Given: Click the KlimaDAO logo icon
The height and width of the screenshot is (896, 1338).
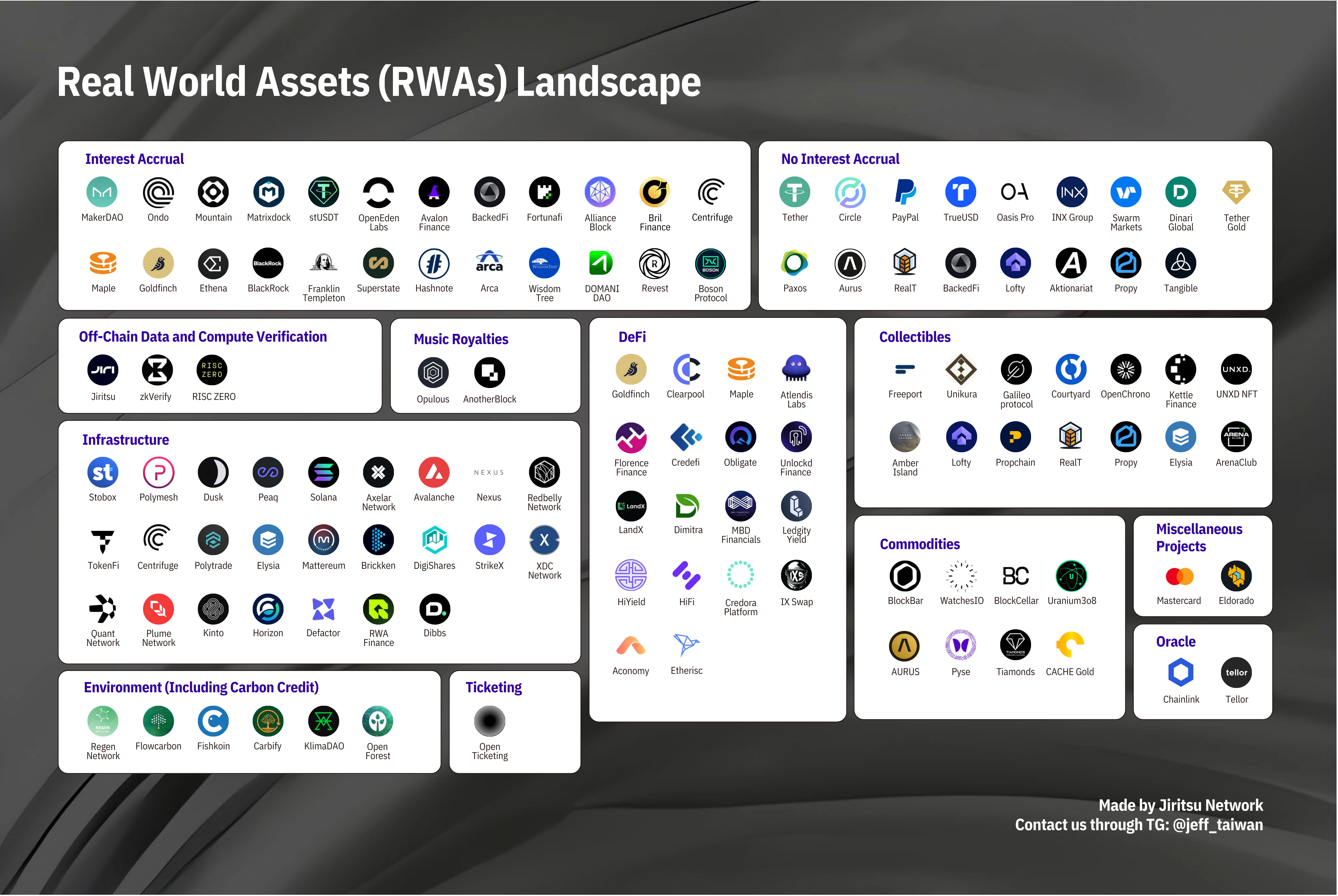Looking at the screenshot, I should [324, 722].
